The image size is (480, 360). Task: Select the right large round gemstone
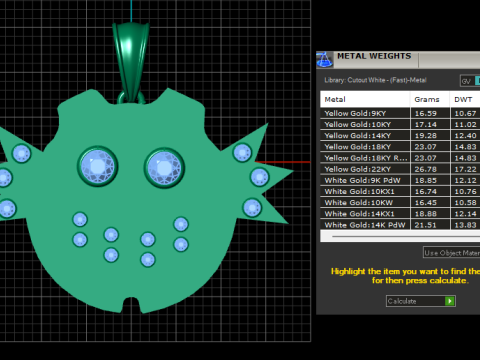(164, 168)
